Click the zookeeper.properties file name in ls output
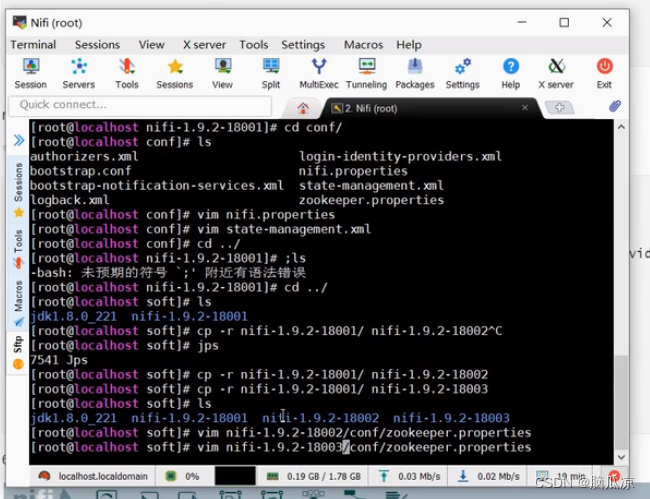This screenshot has width=650, height=499. click(371, 200)
